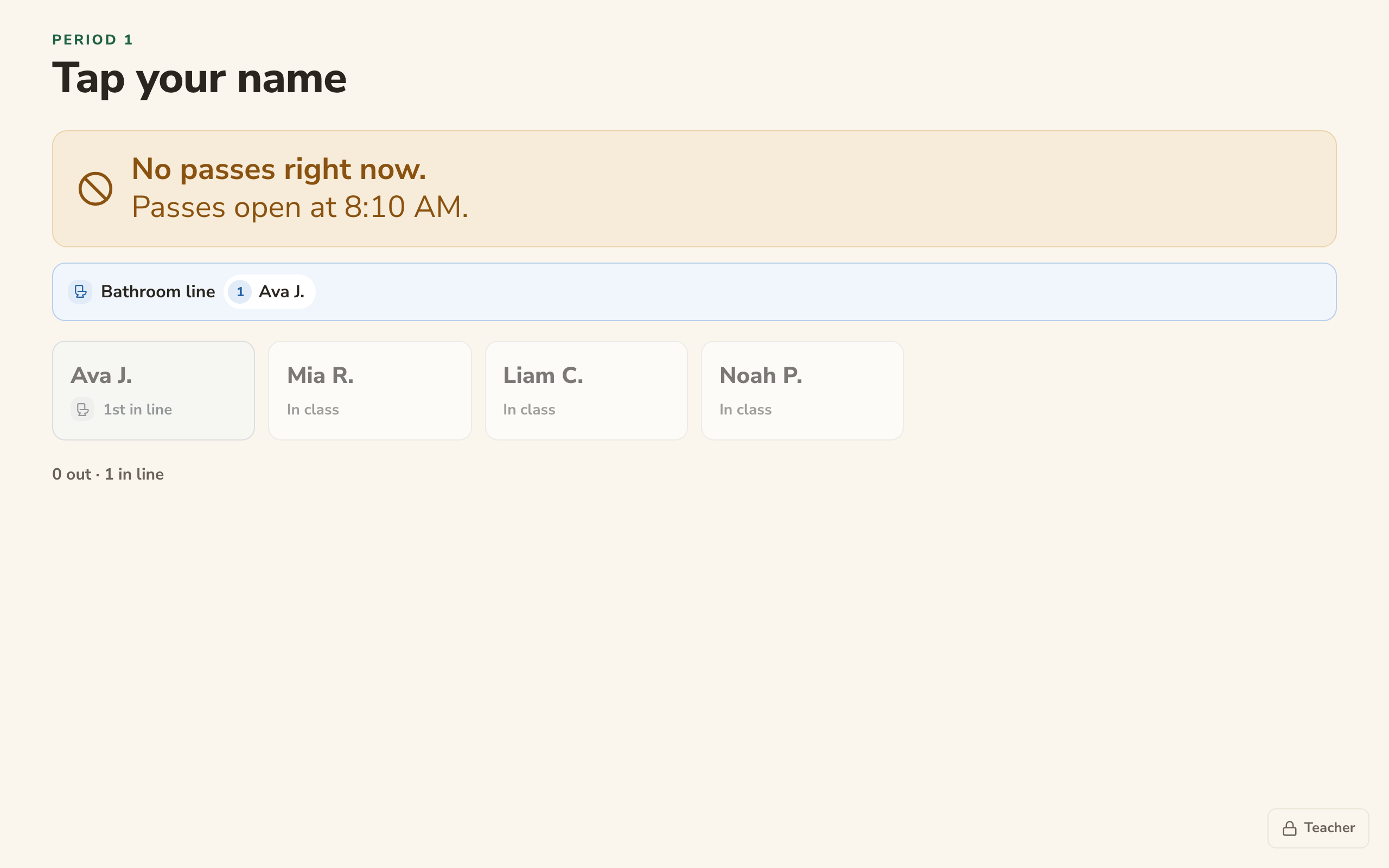Click the "No passes right now." heading
Screen dimensions: 1389x868
coord(279,169)
